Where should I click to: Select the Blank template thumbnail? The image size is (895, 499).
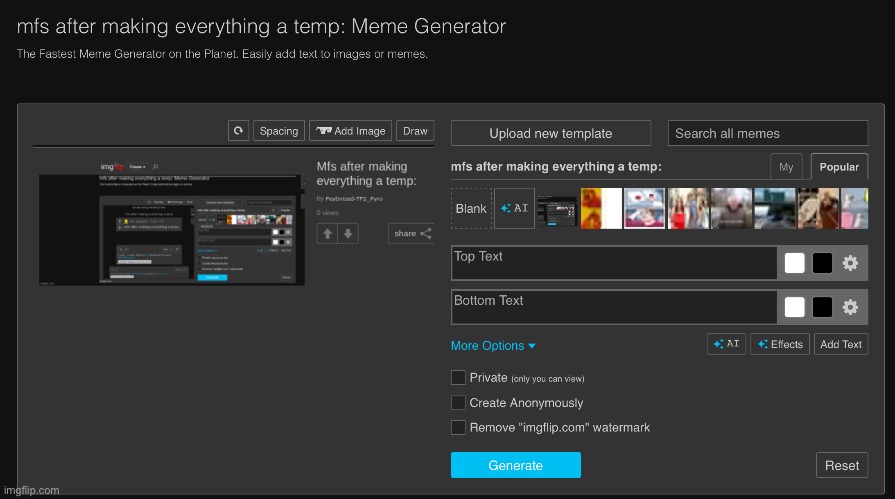click(471, 208)
